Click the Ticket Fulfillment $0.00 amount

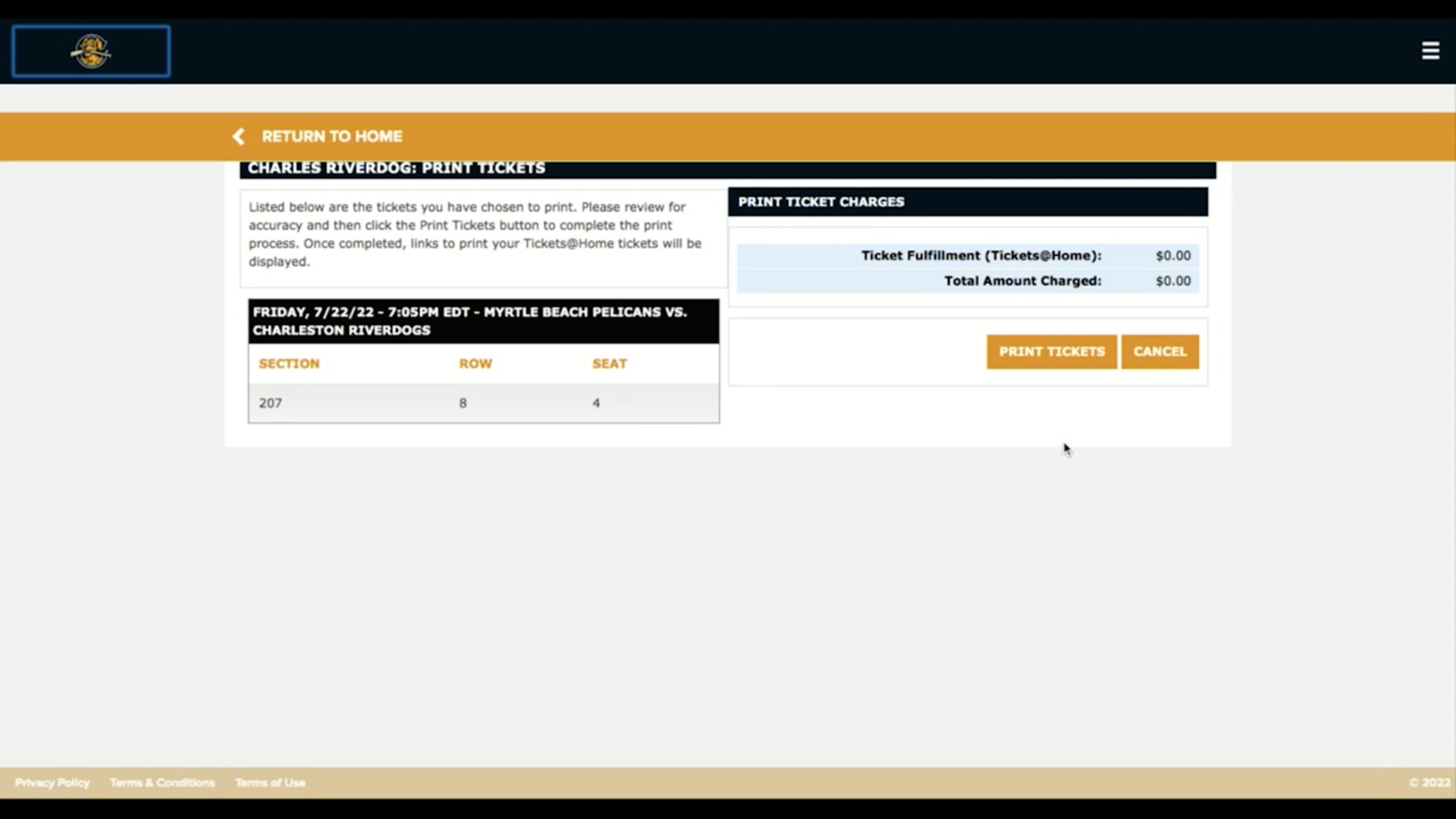[1173, 255]
